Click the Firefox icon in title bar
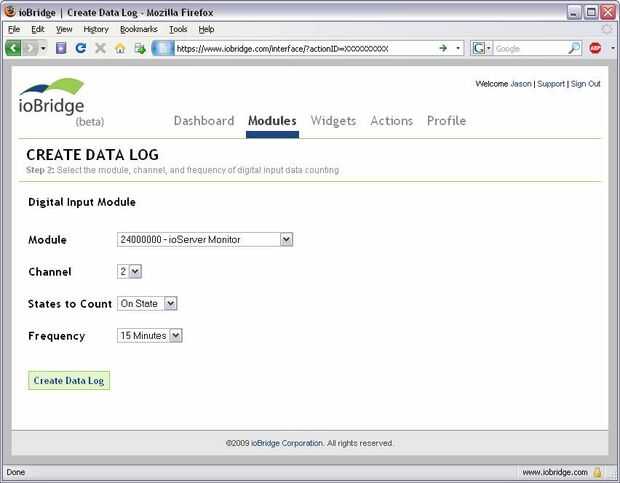This screenshot has width=620, height=483. pyautogui.click(x=10, y=11)
